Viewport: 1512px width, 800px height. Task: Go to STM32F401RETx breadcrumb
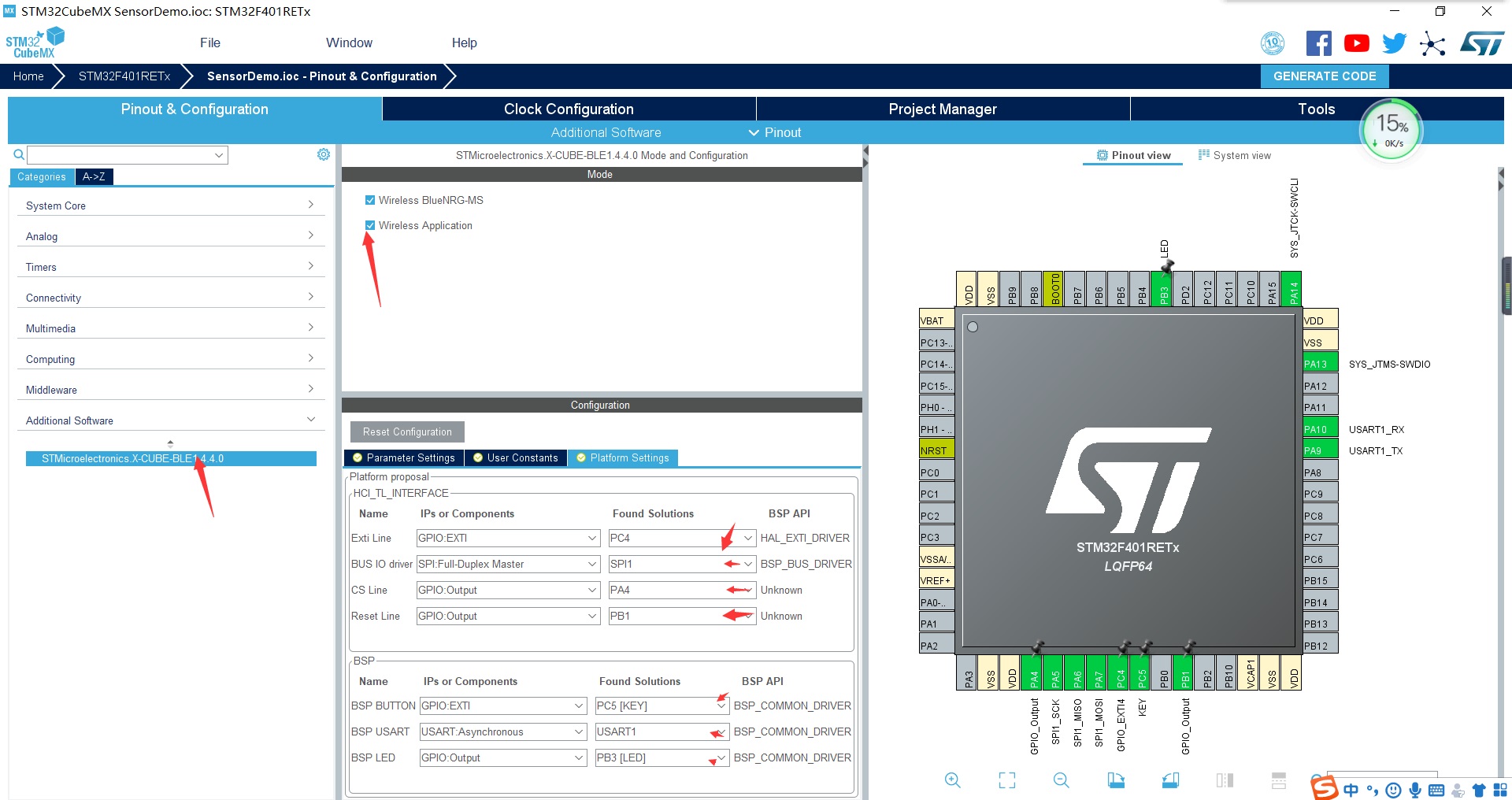124,76
